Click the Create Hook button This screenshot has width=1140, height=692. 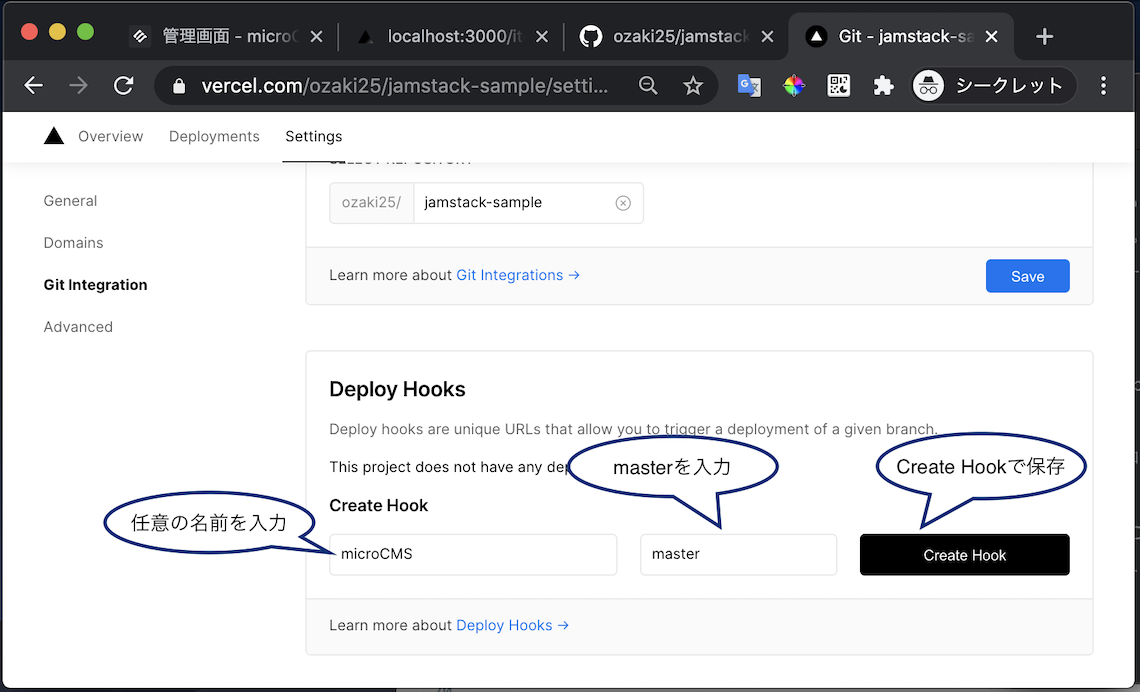pyautogui.click(x=964, y=555)
